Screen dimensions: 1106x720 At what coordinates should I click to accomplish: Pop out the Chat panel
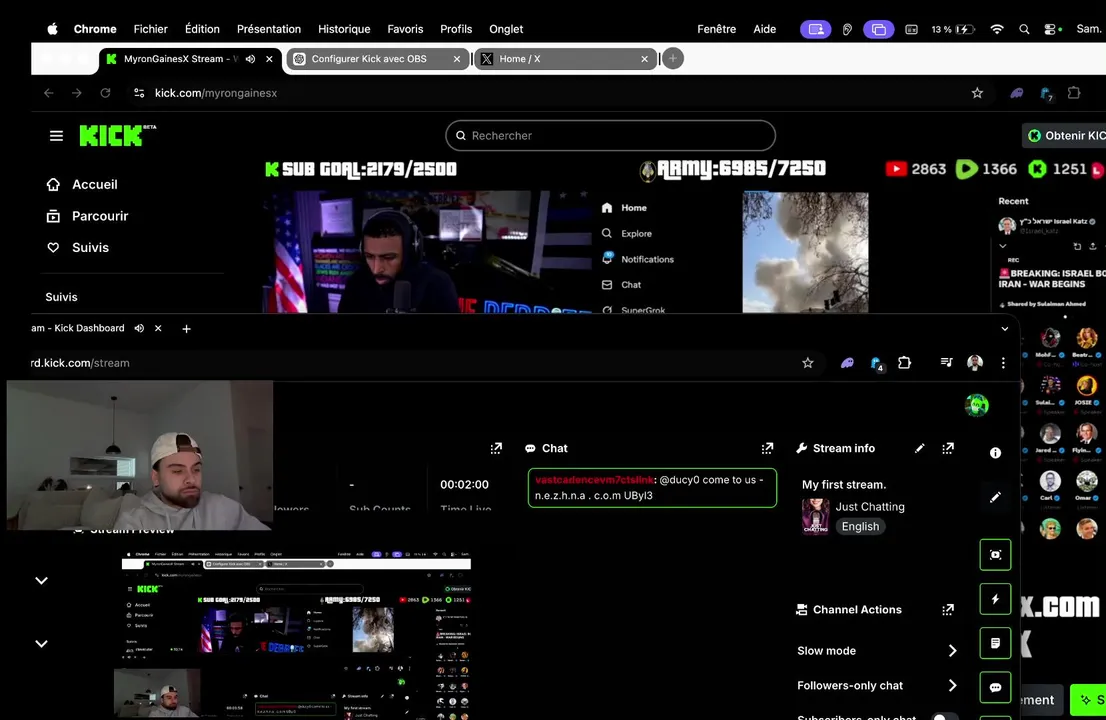click(767, 449)
